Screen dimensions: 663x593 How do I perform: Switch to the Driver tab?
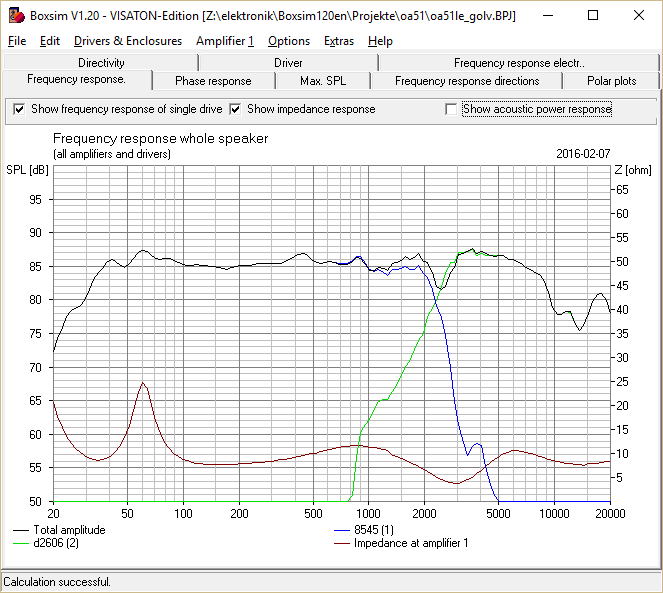[288, 63]
